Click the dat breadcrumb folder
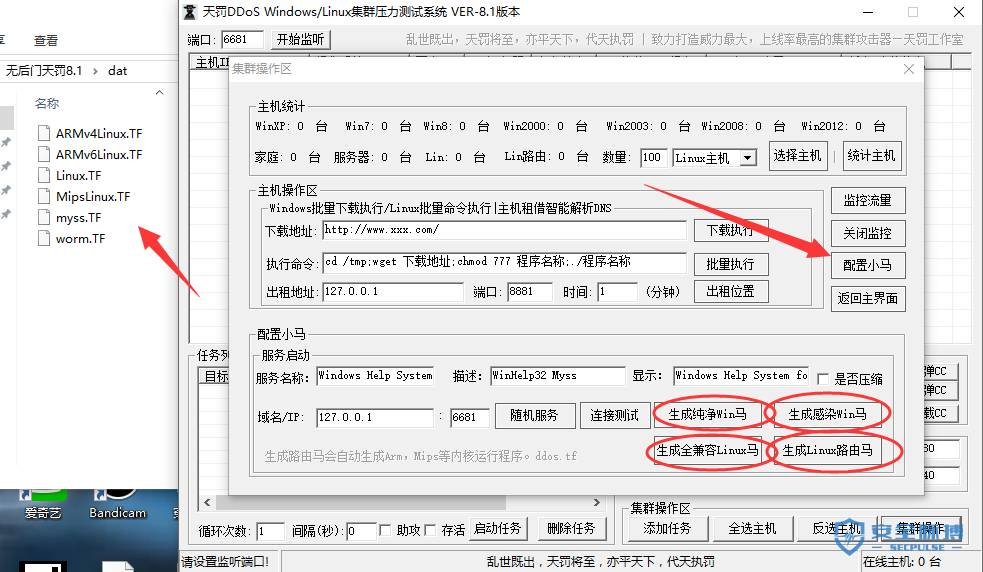983x572 pixels. pos(117,70)
